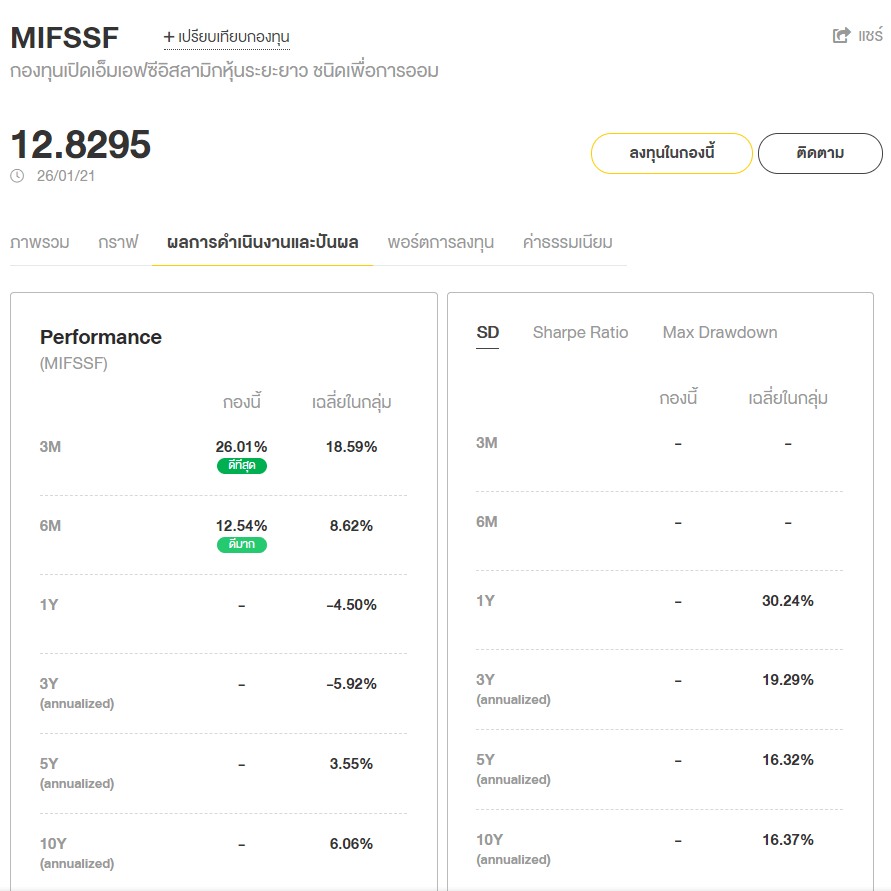
Task: Click the green ดีมาก badge under 6M
Action: point(242,545)
